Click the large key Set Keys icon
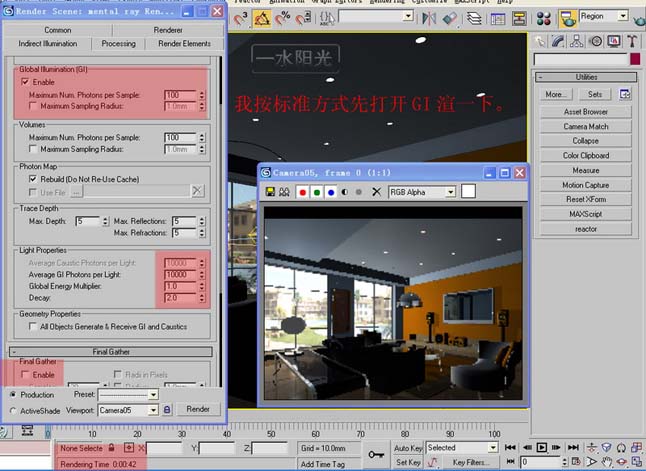 pyautogui.click(x=376, y=455)
